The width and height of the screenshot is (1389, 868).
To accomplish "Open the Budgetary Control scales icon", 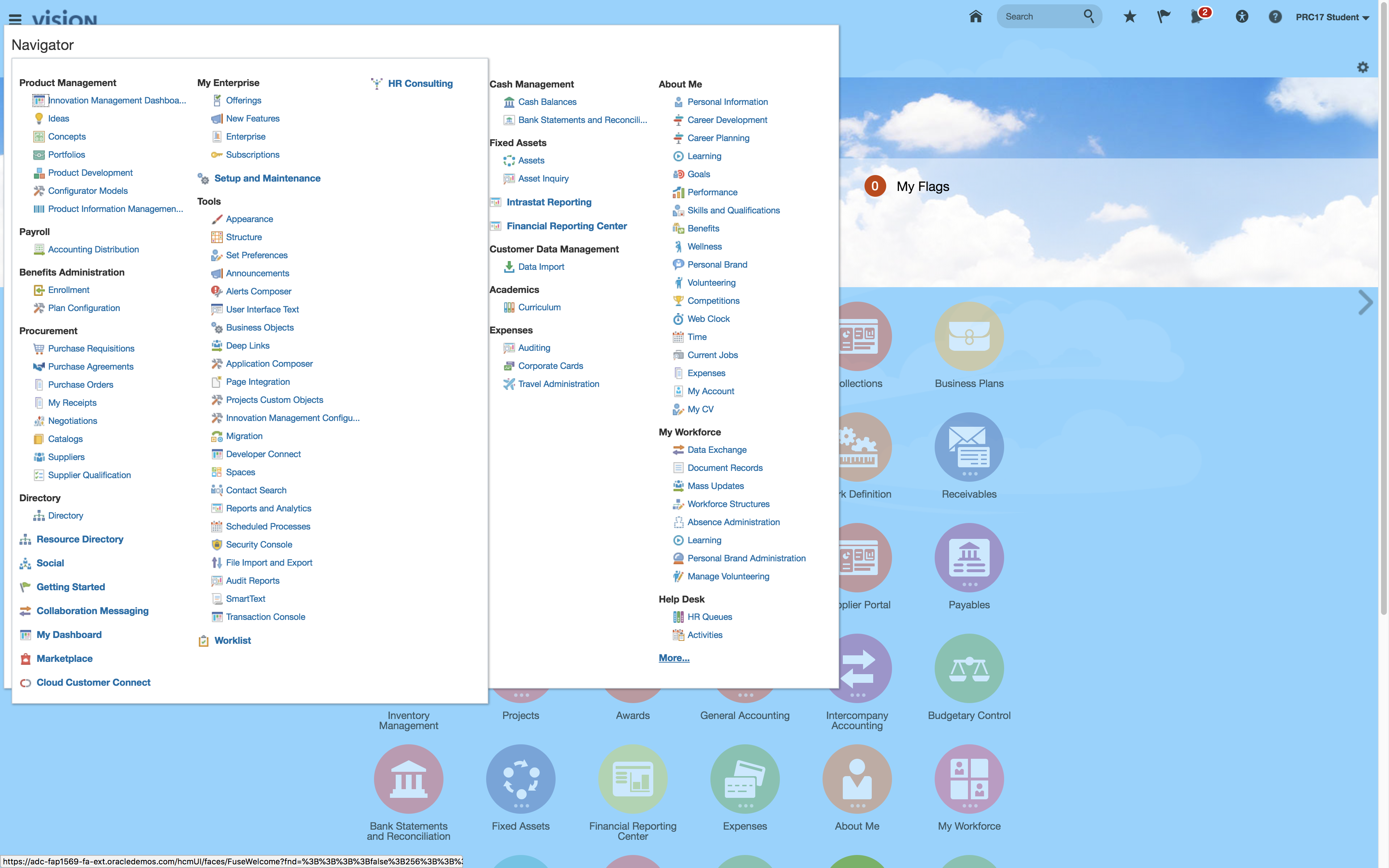I will pyautogui.click(x=969, y=668).
